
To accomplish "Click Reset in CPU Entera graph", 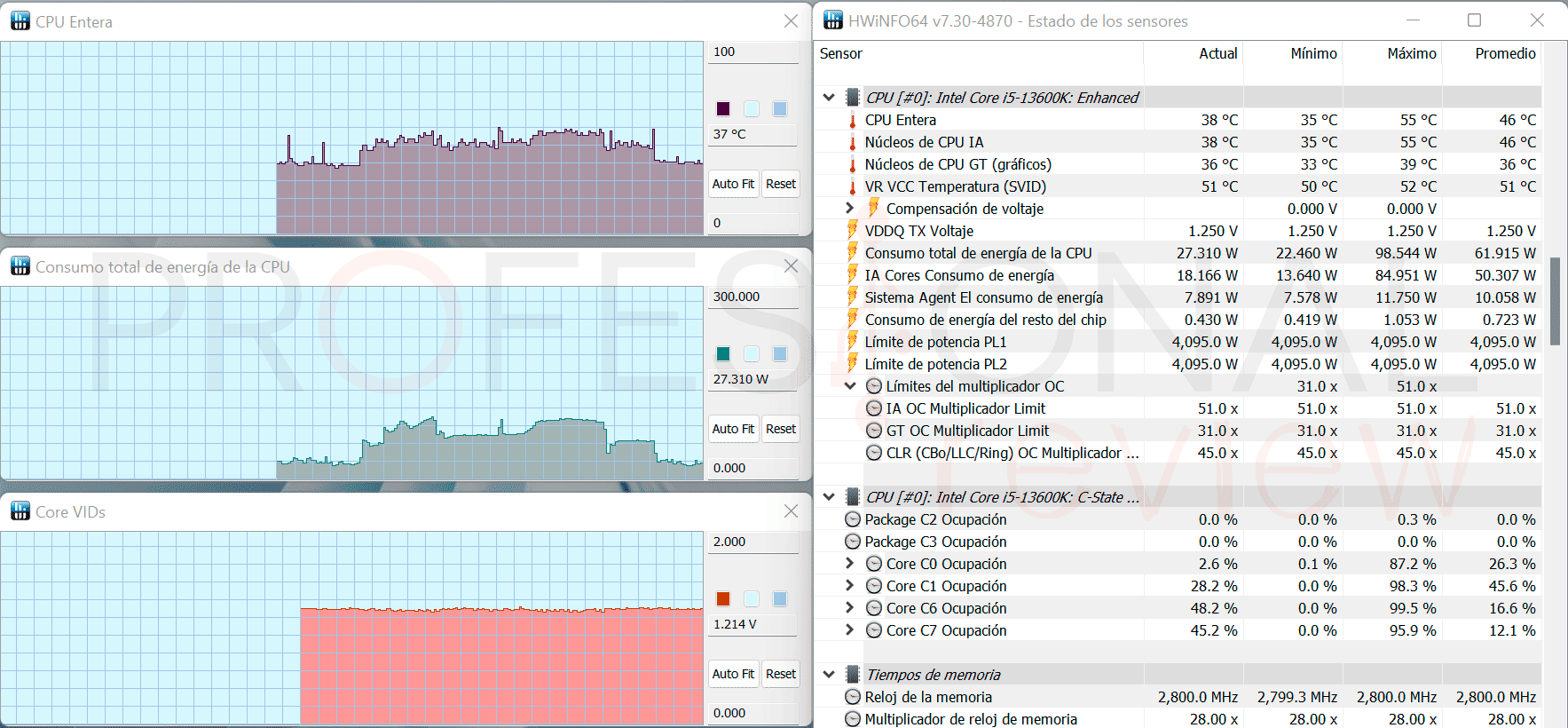I will pos(781,184).
